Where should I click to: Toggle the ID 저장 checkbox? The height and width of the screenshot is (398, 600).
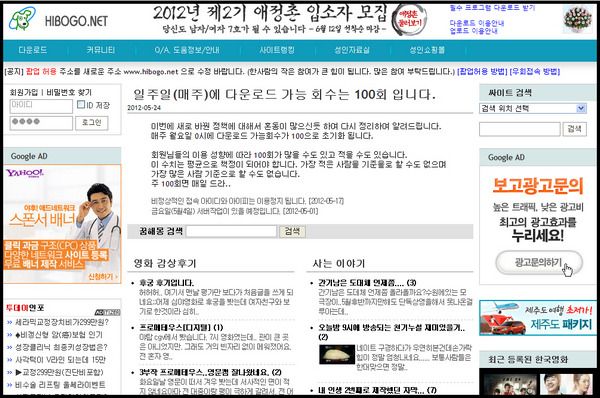tap(81, 104)
